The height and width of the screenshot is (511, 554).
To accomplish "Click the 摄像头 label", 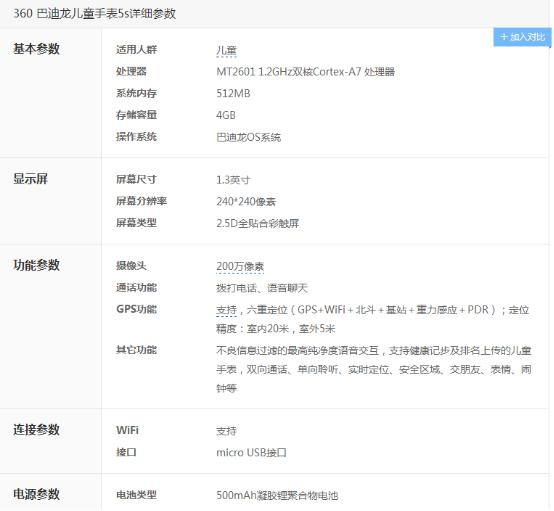I will click(131, 266).
